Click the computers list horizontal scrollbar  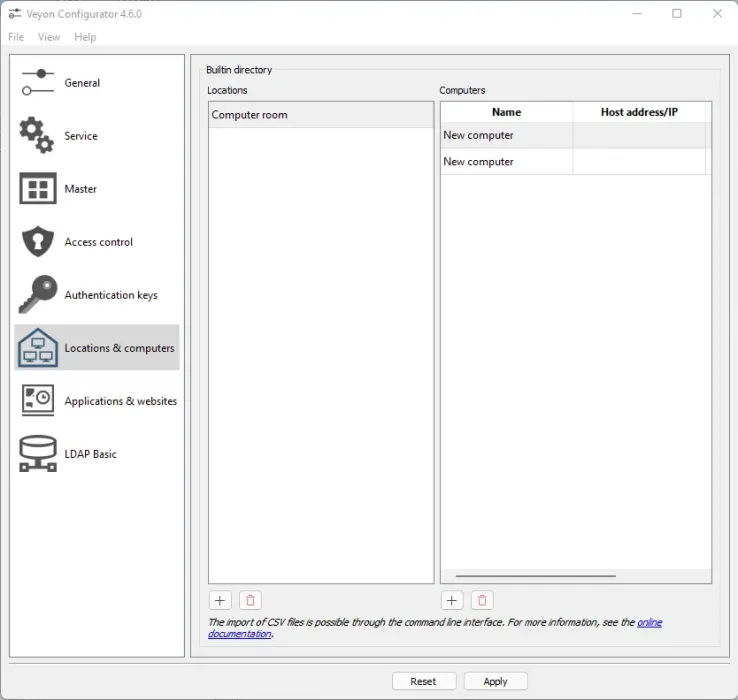pyautogui.click(x=535, y=576)
